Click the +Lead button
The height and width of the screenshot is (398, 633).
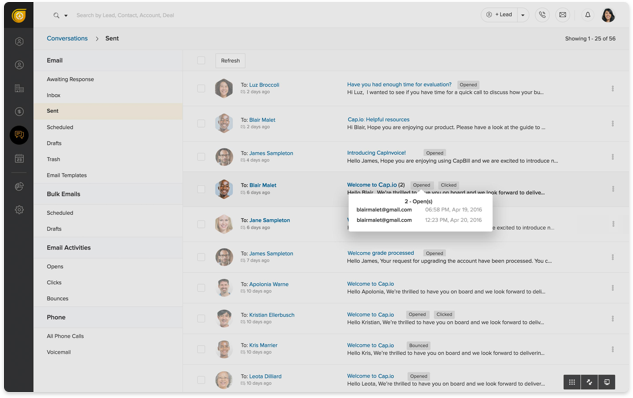pos(500,15)
